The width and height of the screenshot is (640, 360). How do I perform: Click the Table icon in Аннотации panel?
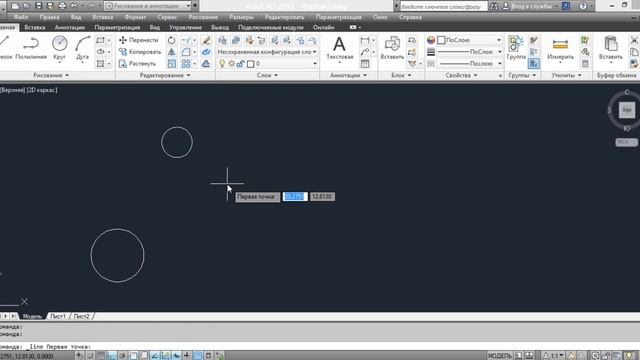(x=365, y=64)
